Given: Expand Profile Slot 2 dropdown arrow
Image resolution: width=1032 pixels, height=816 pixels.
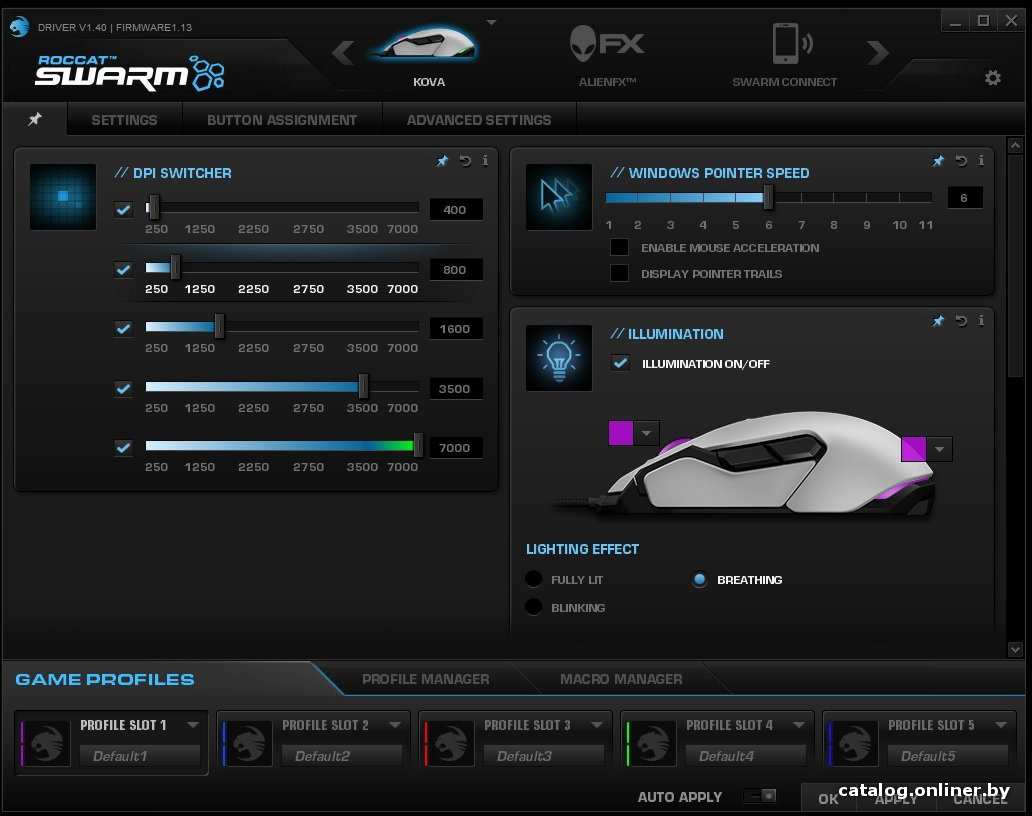Looking at the screenshot, I should [x=395, y=725].
